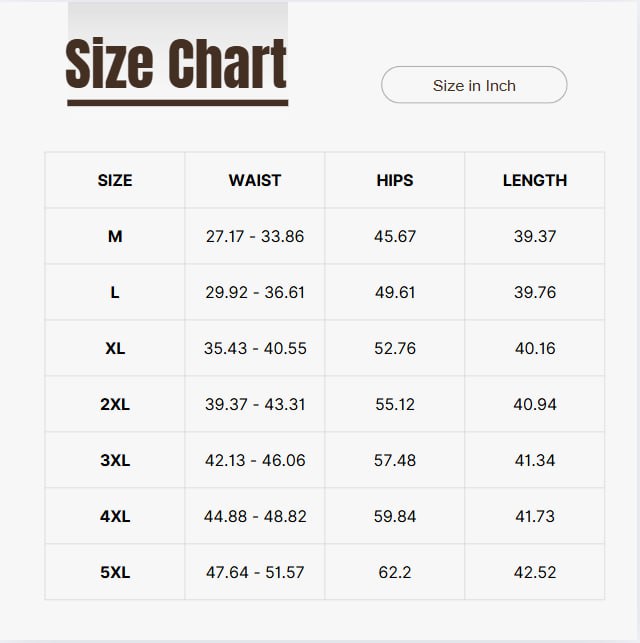640x643 pixels.
Task: Click the XL size row label
Action: [x=115, y=349]
